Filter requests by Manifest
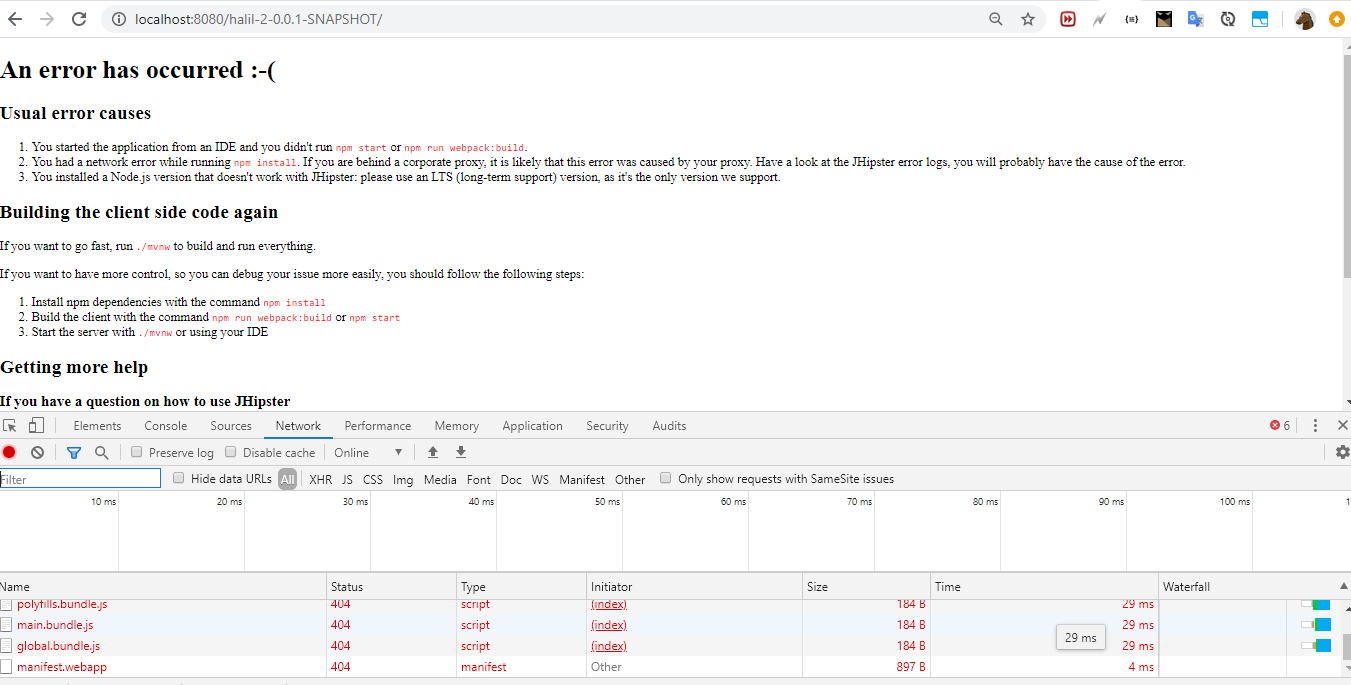Screen dimensions: 1351x685 pos(582,479)
